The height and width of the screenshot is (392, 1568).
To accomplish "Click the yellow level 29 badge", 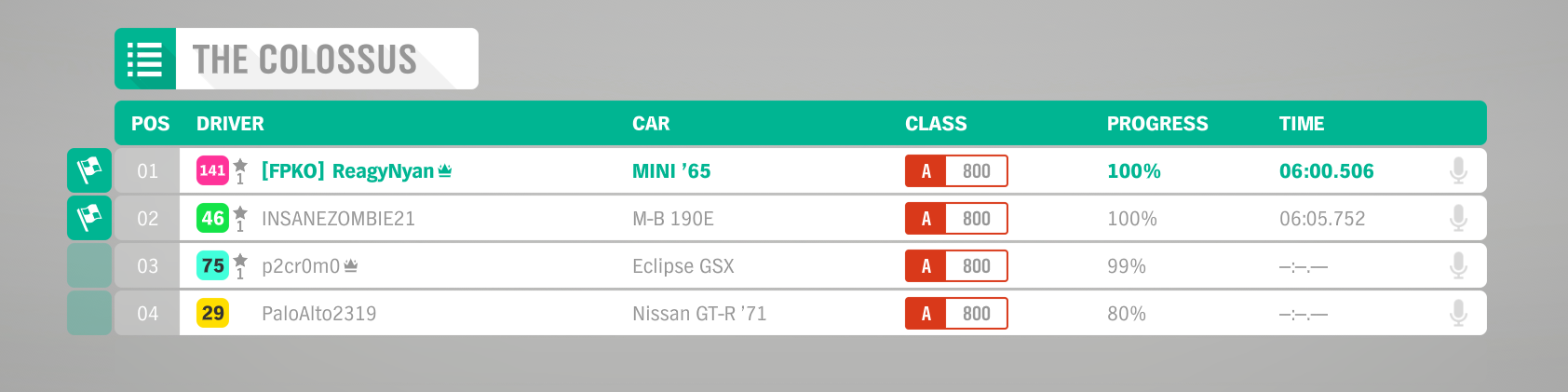I will pyautogui.click(x=212, y=313).
